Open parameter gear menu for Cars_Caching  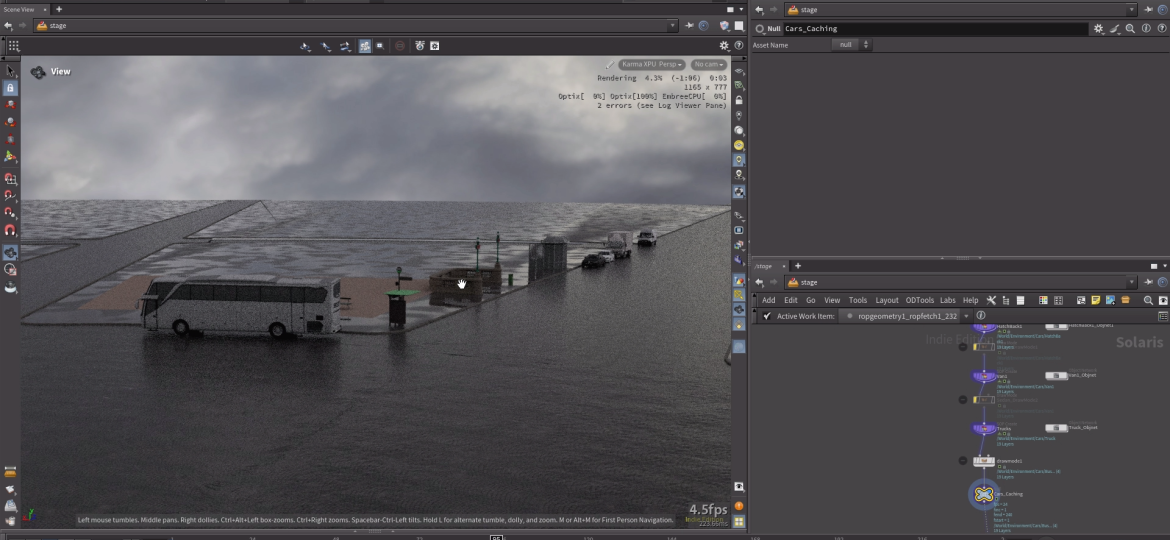pyautogui.click(x=1099, y=29)
